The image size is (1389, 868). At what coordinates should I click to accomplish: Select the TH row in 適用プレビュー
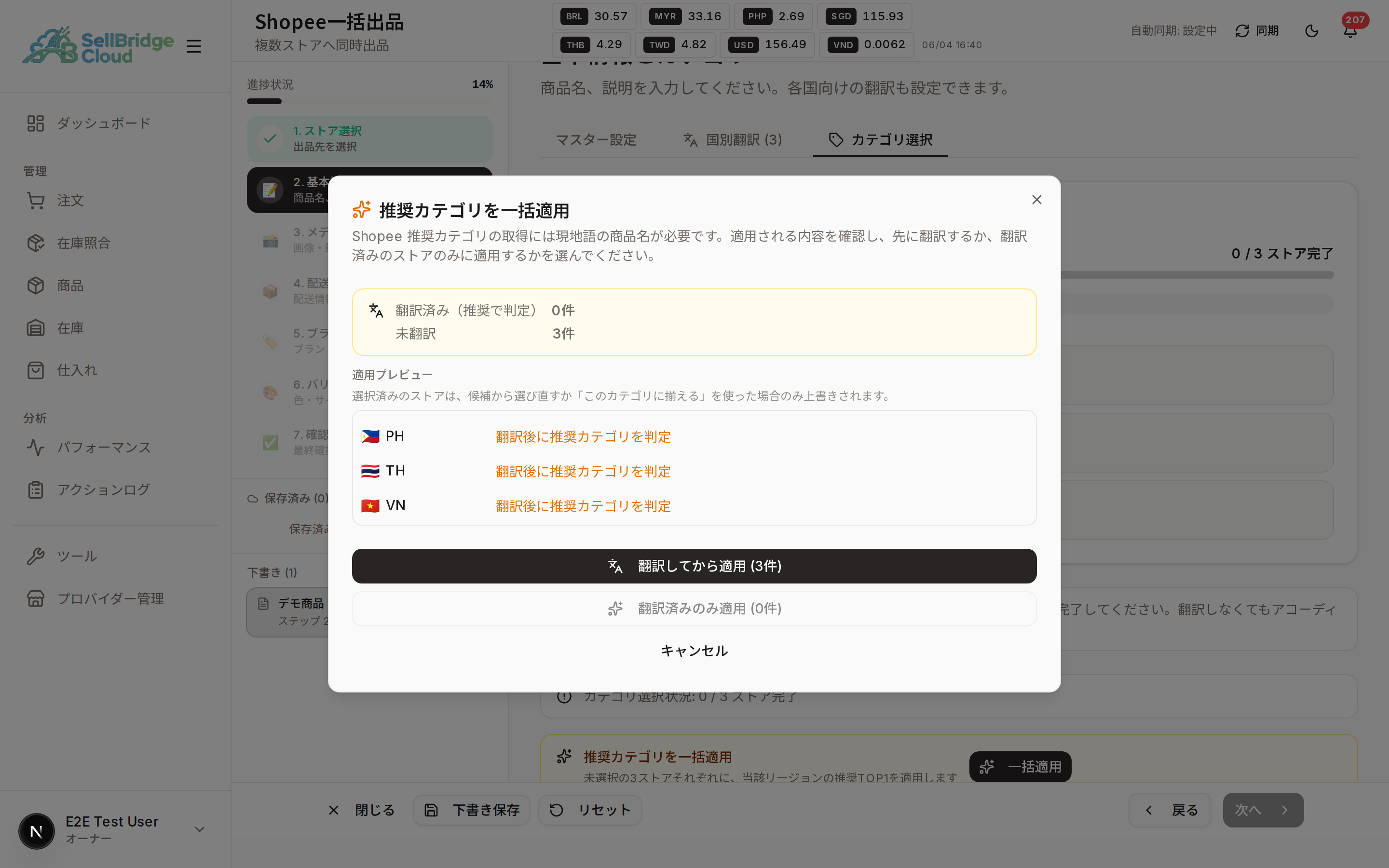pyautogui.click(x=694, y=471)
